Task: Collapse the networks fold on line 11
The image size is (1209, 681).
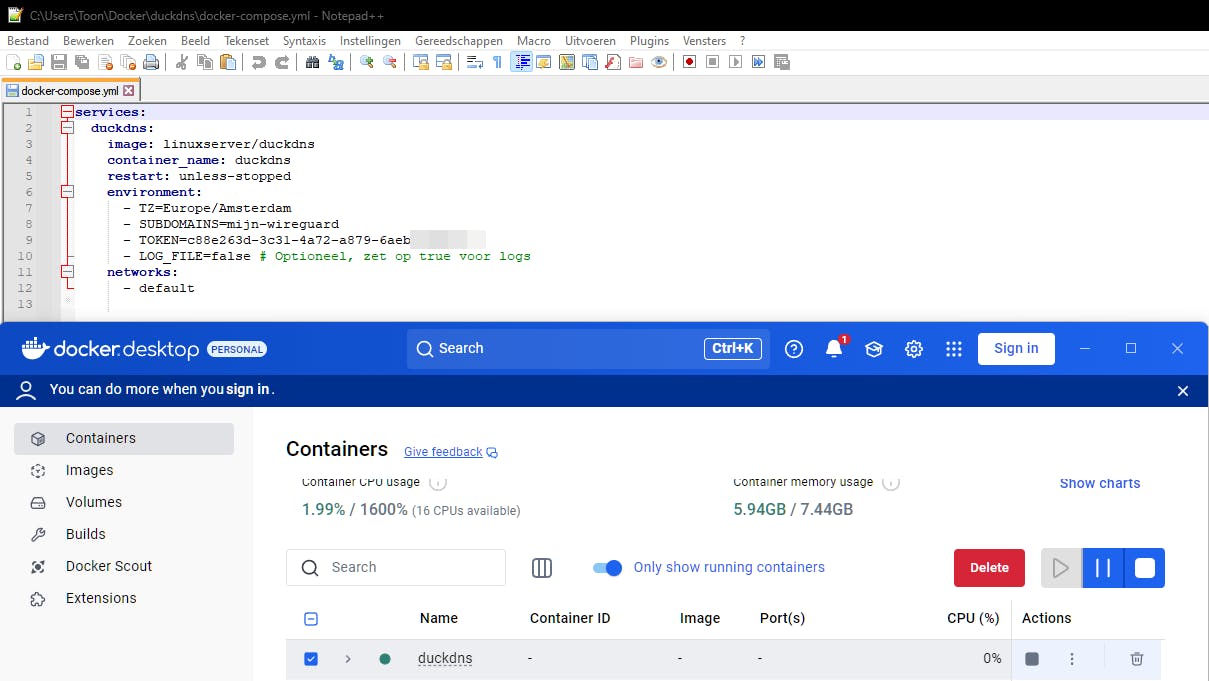Action: (67, 272)
